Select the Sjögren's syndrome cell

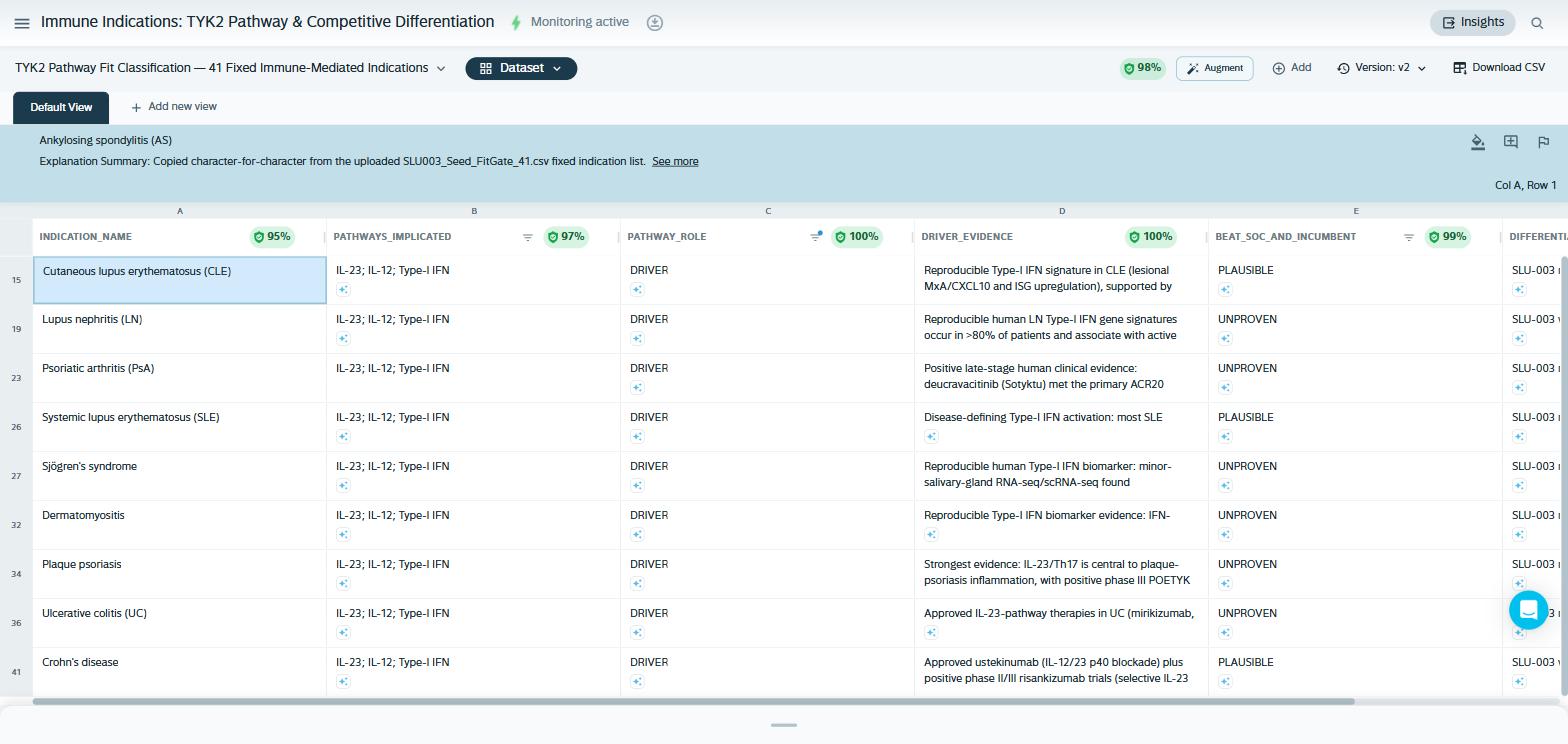180,476
